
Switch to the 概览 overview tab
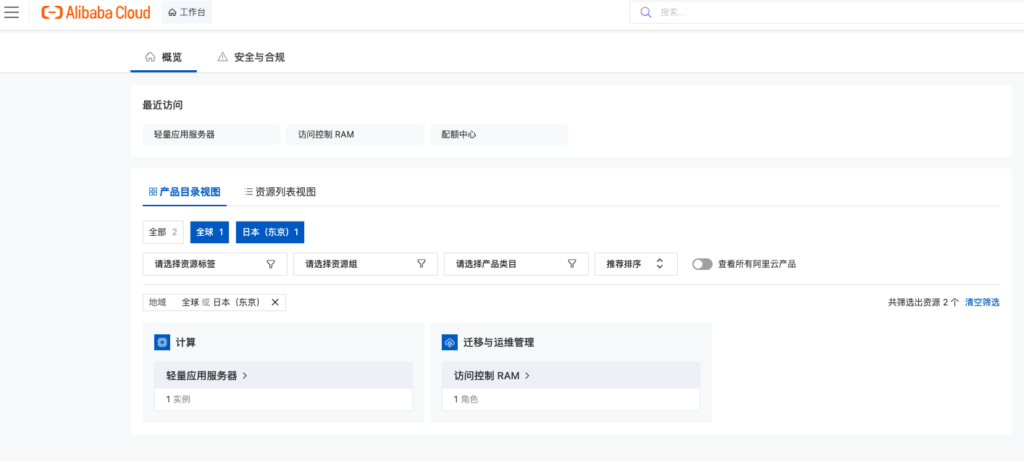click(164, 57)
